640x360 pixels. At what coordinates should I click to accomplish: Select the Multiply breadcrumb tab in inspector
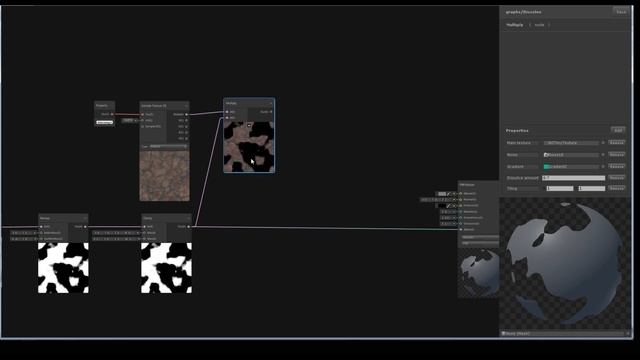[x=515, y=25]
